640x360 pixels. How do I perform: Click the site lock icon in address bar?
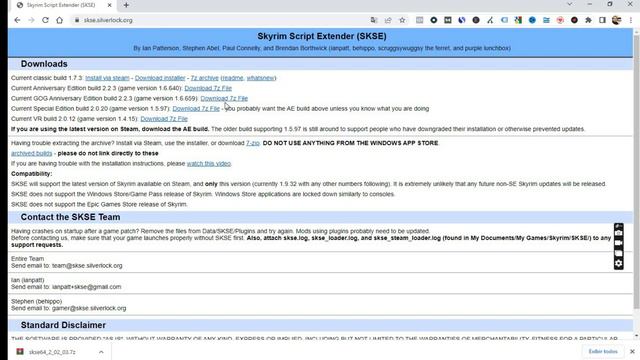click(77, 20)
